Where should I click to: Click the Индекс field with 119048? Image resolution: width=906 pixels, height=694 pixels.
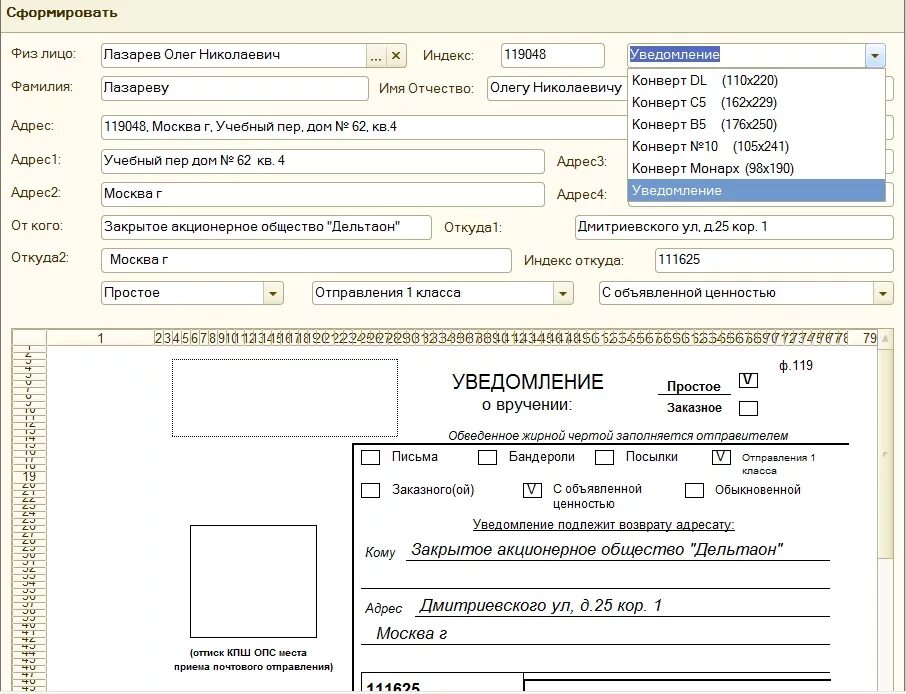(x=552, y=55)
